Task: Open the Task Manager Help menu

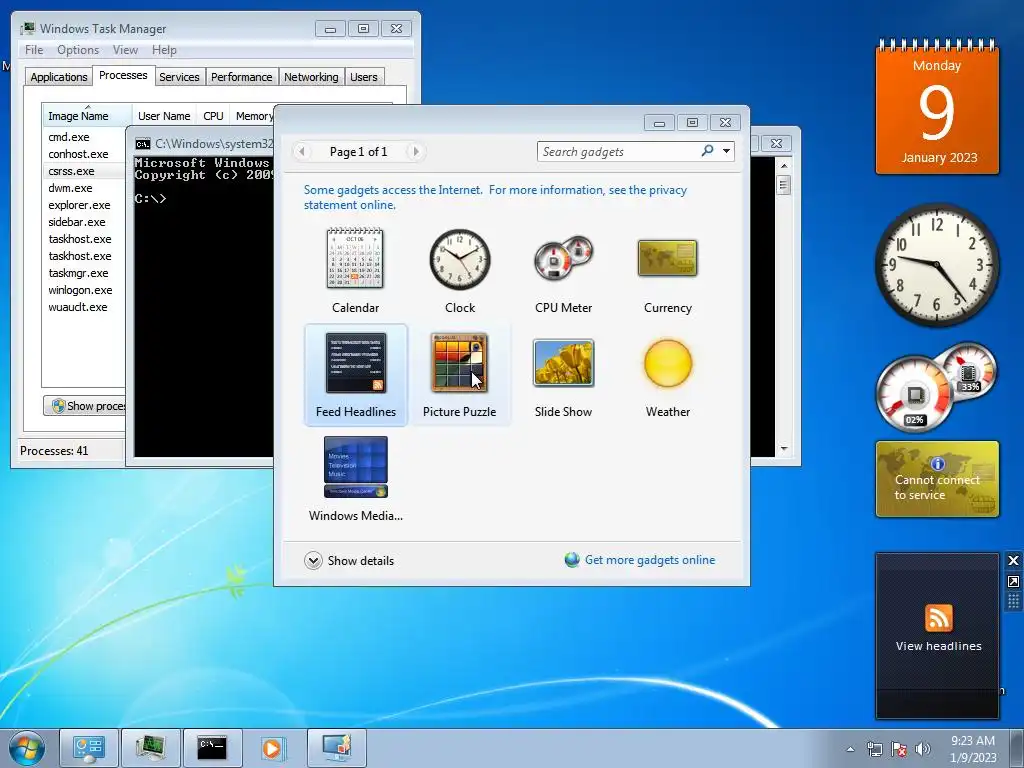Action: pyautogui.click(x=164, y=50)
